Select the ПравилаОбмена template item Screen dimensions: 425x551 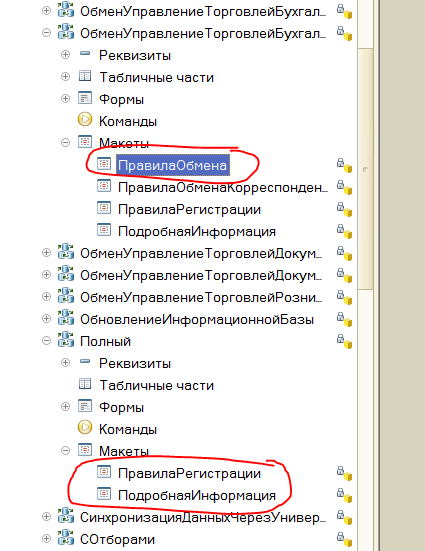click(173, 165)
